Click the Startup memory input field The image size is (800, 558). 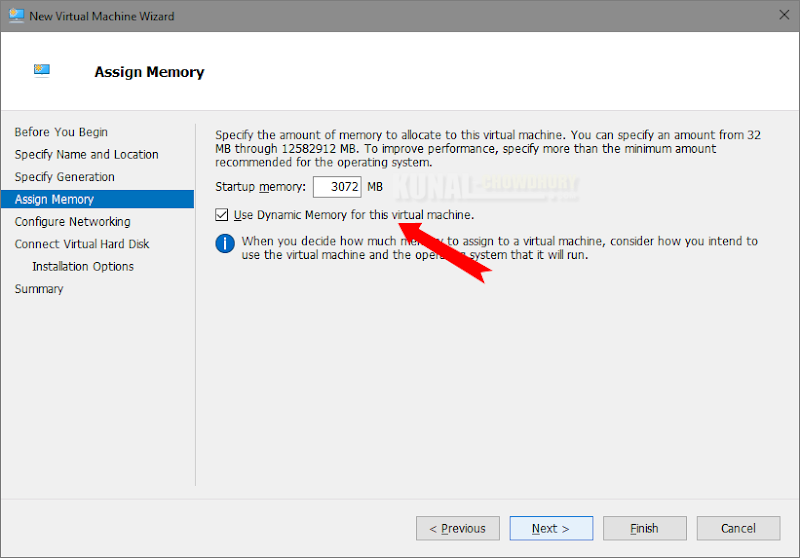pyautogui.click(x=337, y=187)
